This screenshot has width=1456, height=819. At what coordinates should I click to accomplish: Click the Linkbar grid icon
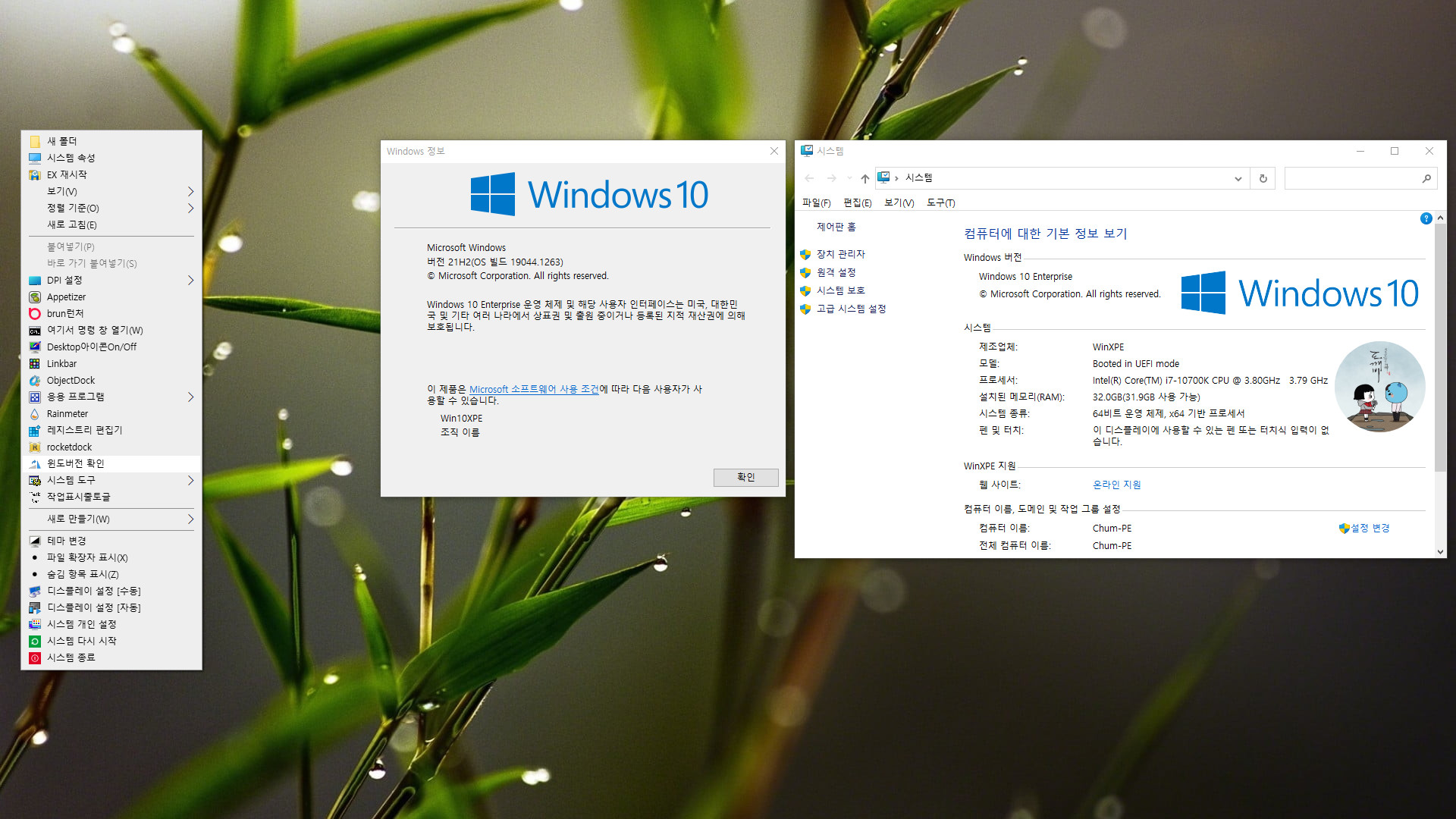tap(35, 364)
